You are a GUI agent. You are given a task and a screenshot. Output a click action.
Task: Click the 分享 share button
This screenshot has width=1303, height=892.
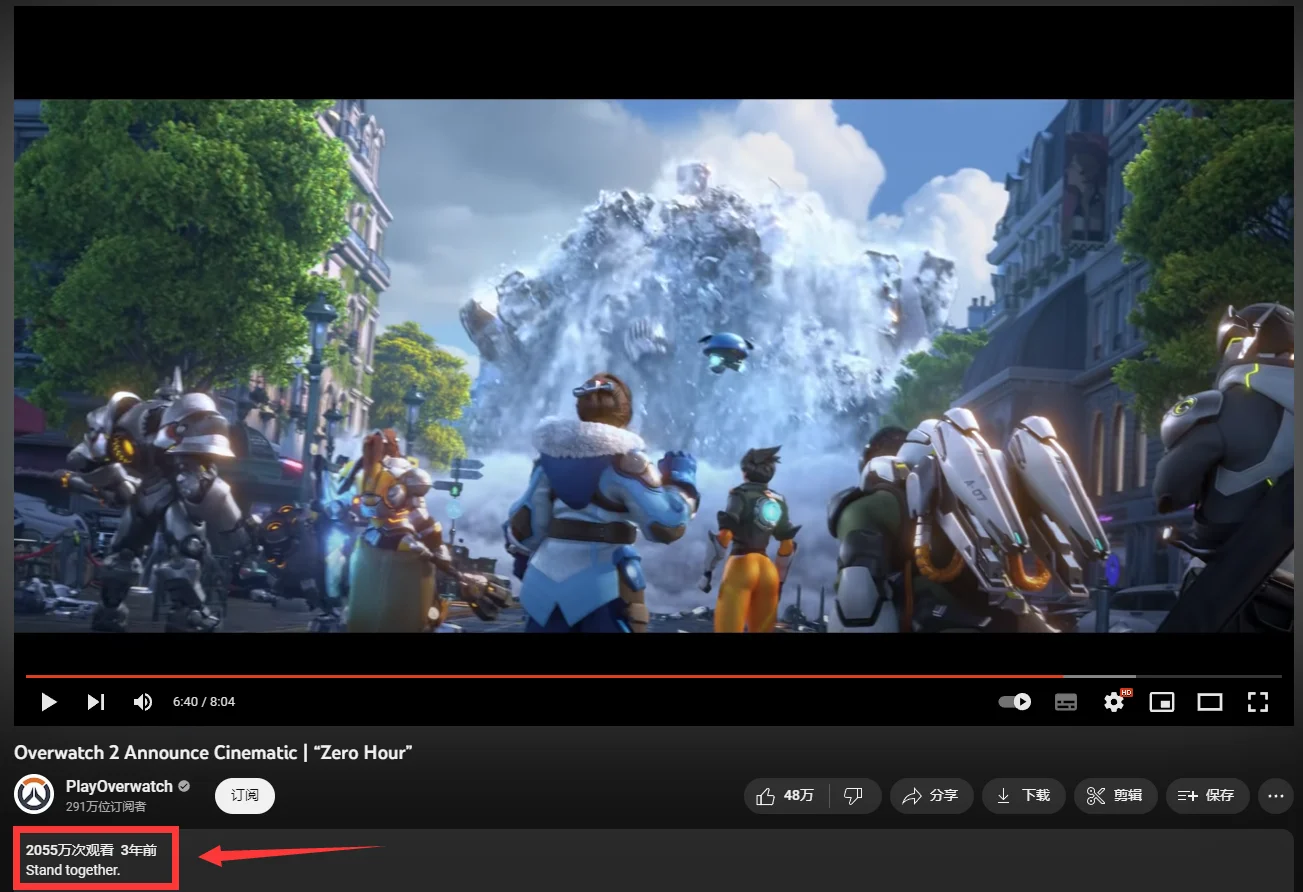click(x=930, y=796)
